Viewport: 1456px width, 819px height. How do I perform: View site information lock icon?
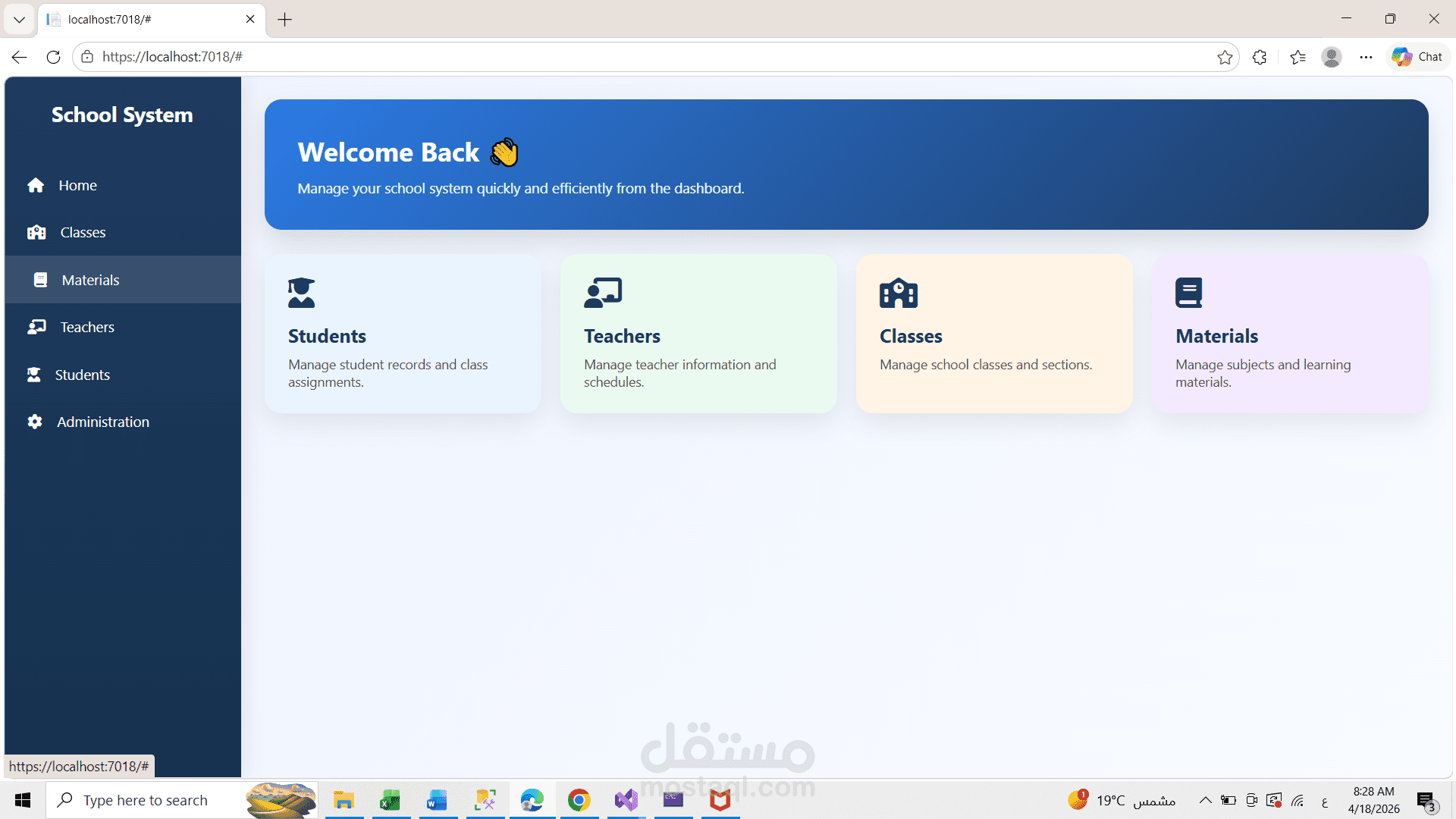click(x=87, y=57)
